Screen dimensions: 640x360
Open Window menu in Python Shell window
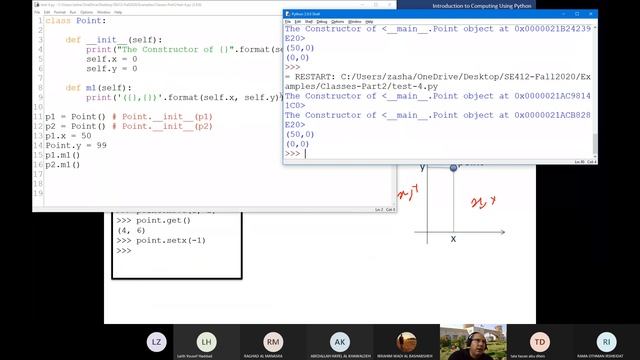click(x=354, y=22)
